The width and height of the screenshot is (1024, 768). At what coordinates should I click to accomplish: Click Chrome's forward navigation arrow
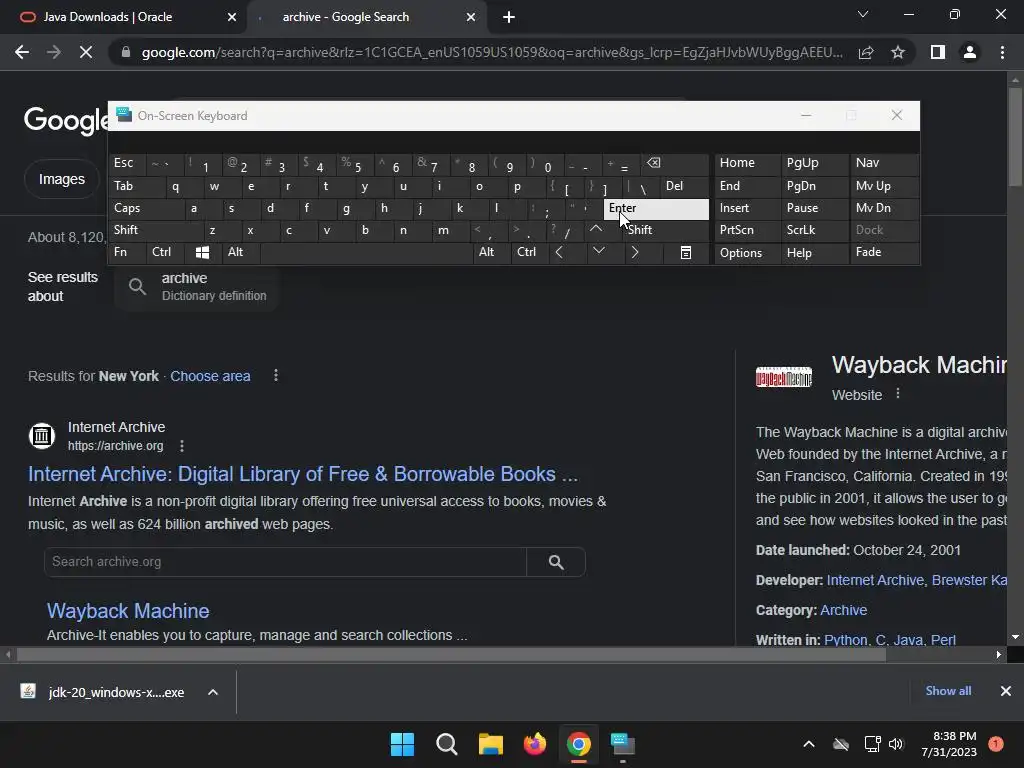click(54, 52)
